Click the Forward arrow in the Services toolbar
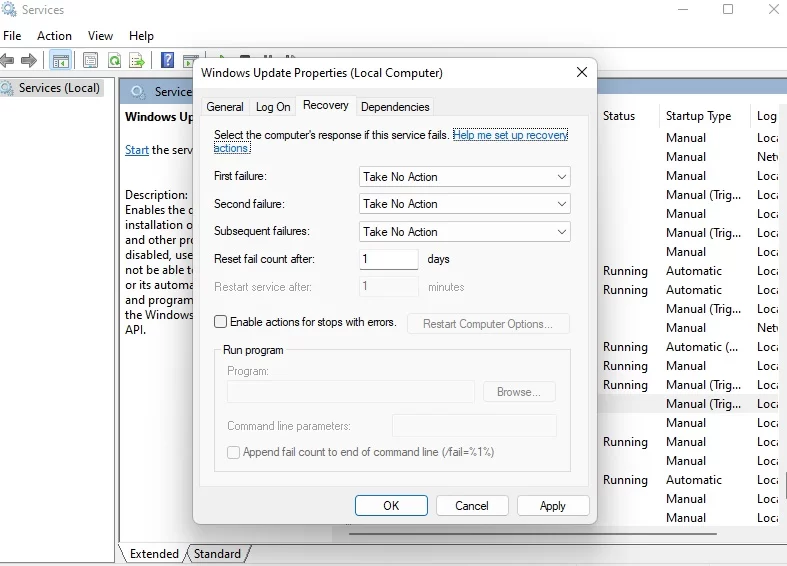This screenshot has width=787, height=566. coord(29,61)
